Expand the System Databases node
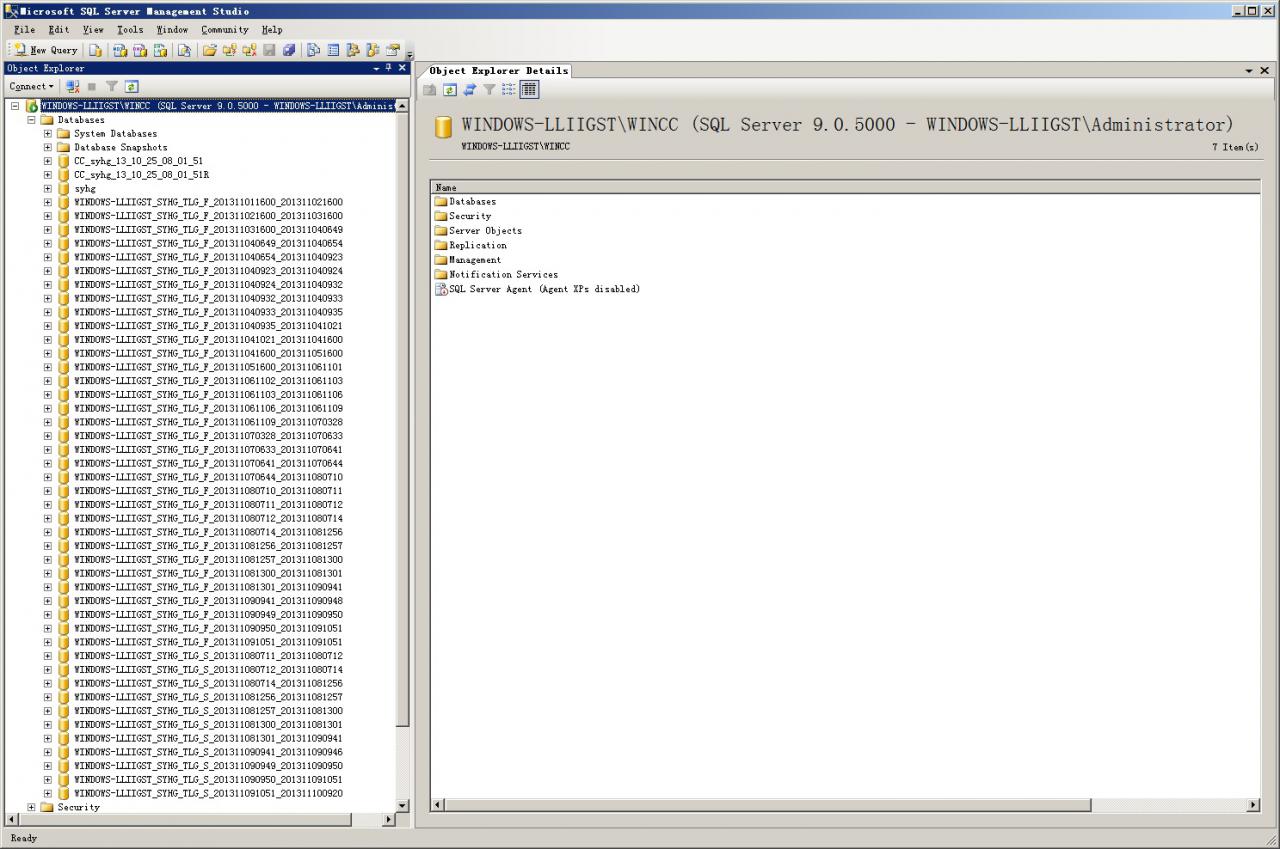This screenshot has width=1280, height=849. [x=47, y=134]
